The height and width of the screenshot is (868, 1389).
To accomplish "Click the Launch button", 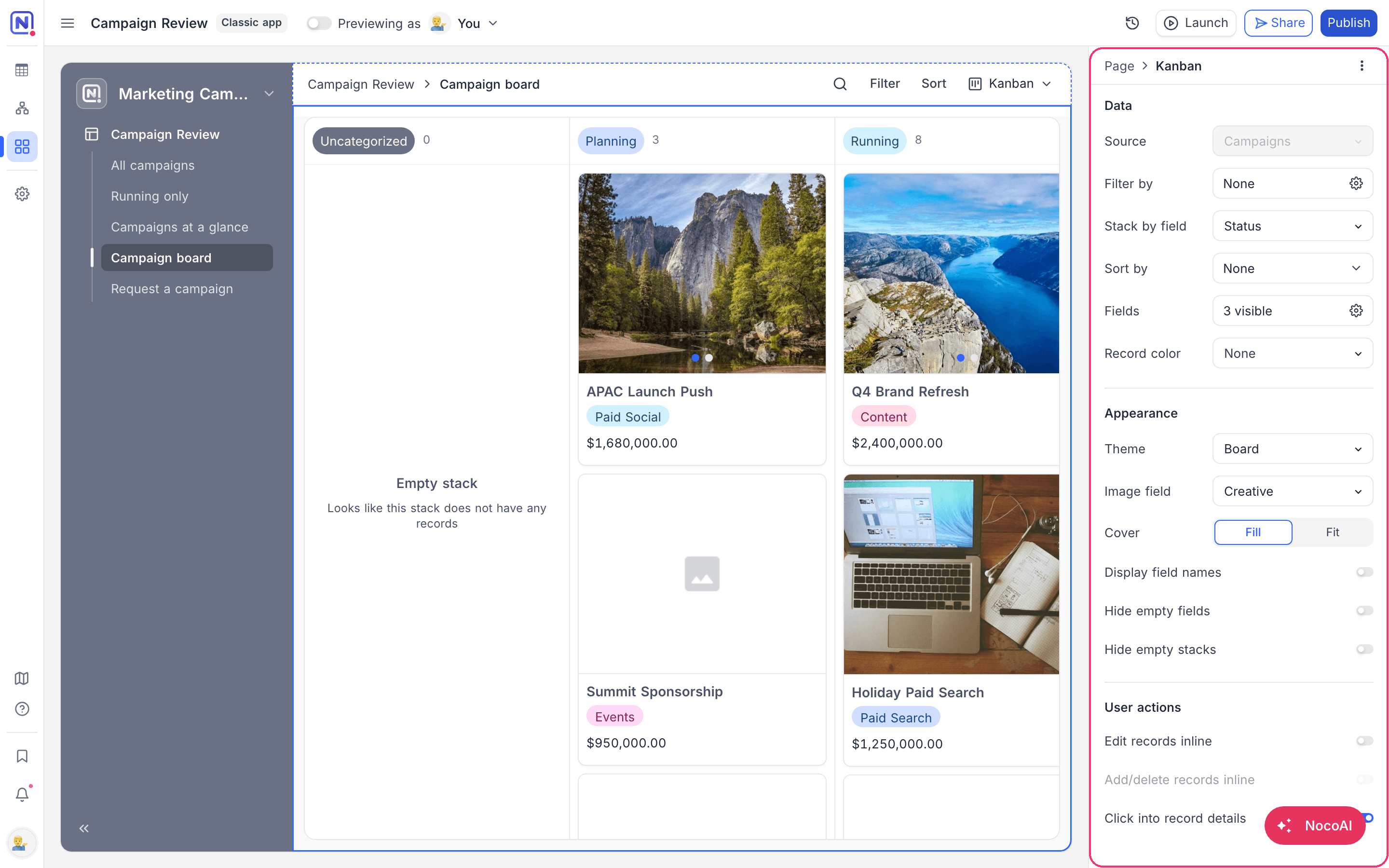I will coord(1196,23).
